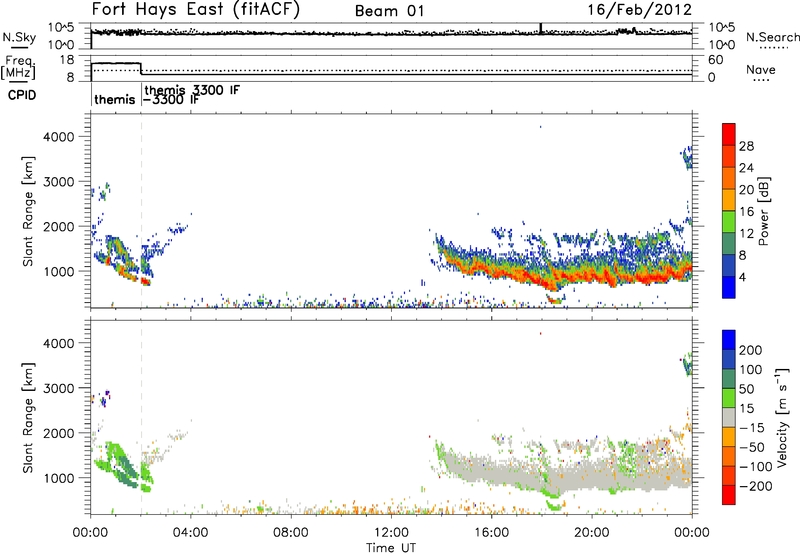Screen dimensions: 800x554
Task: Click the '18' frequency axis tick
Action: point(67,60)
